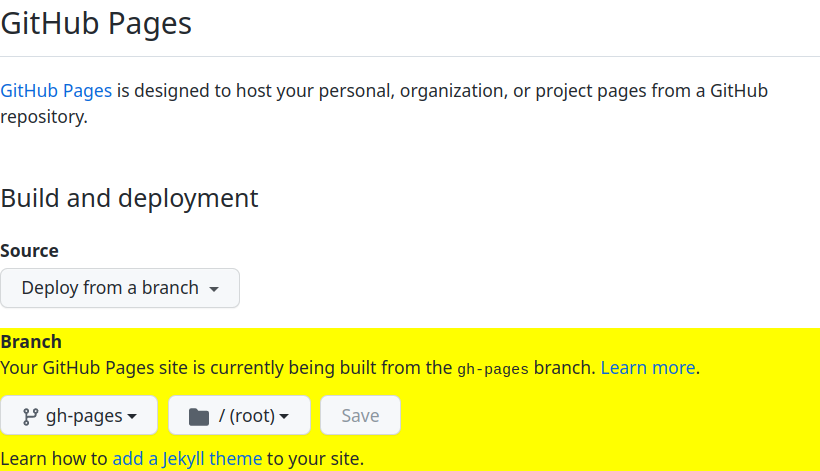Click the caret arrow next to gh-pages
The height and width of the screenshot is (471, 820).
[132, 417]
